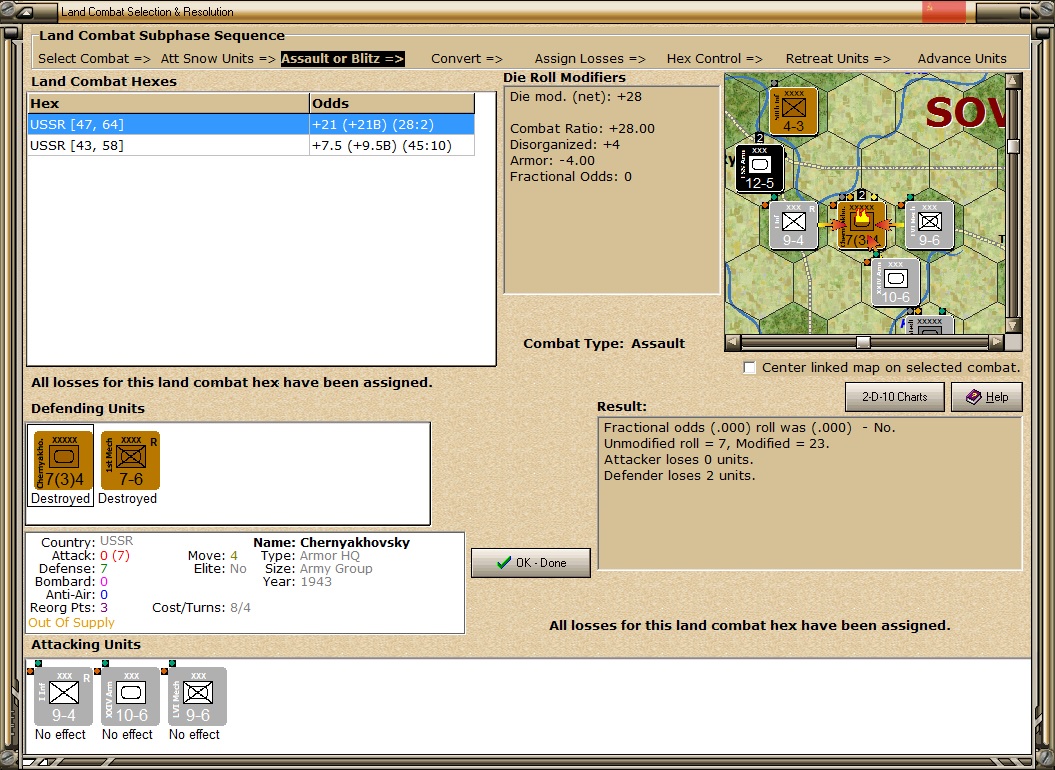Click the Odds column header
This screenshot has width=1055, height=770.
tap(392, 103)
